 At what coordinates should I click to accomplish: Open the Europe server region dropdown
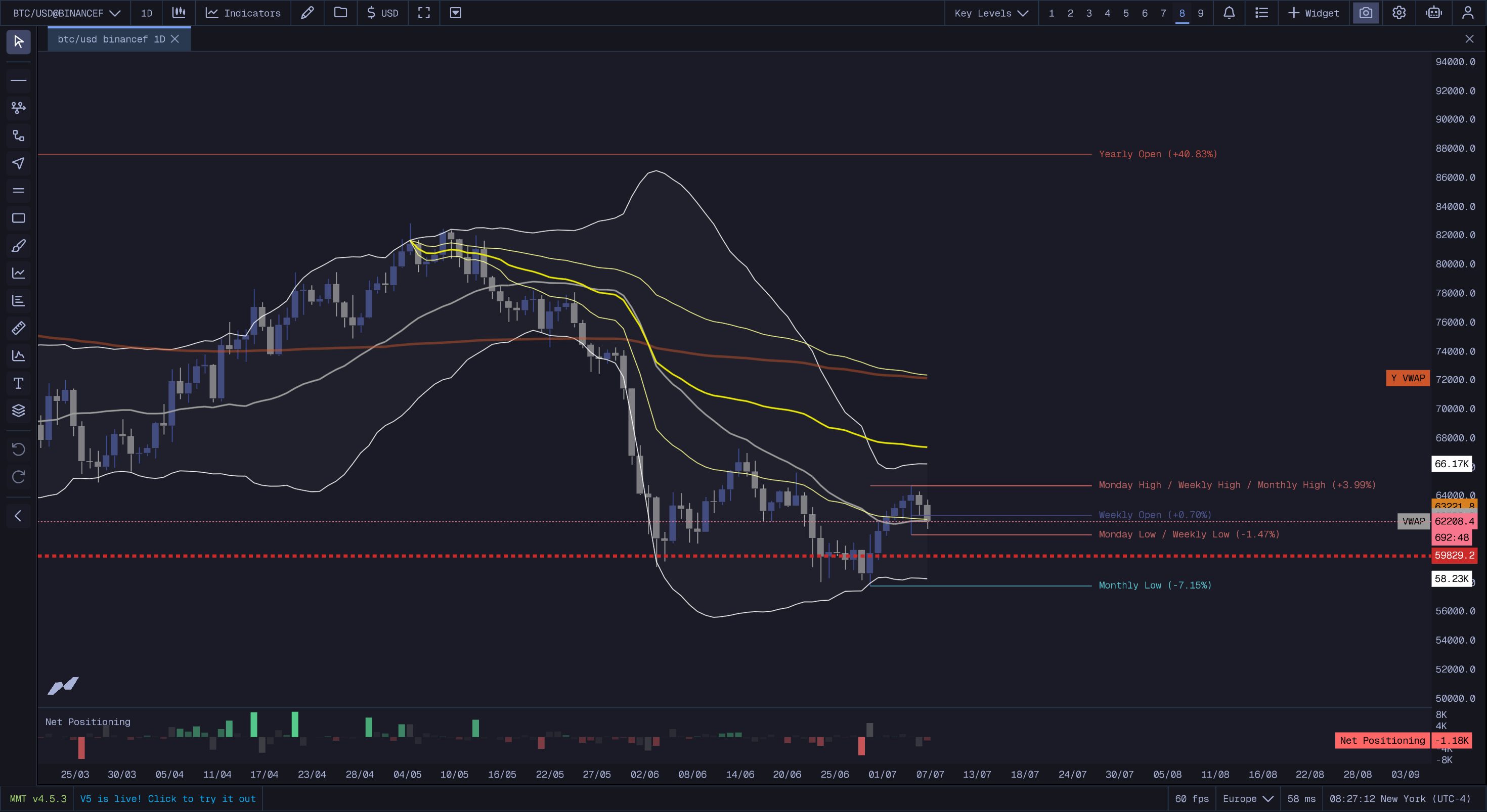tap(1248, 799)
